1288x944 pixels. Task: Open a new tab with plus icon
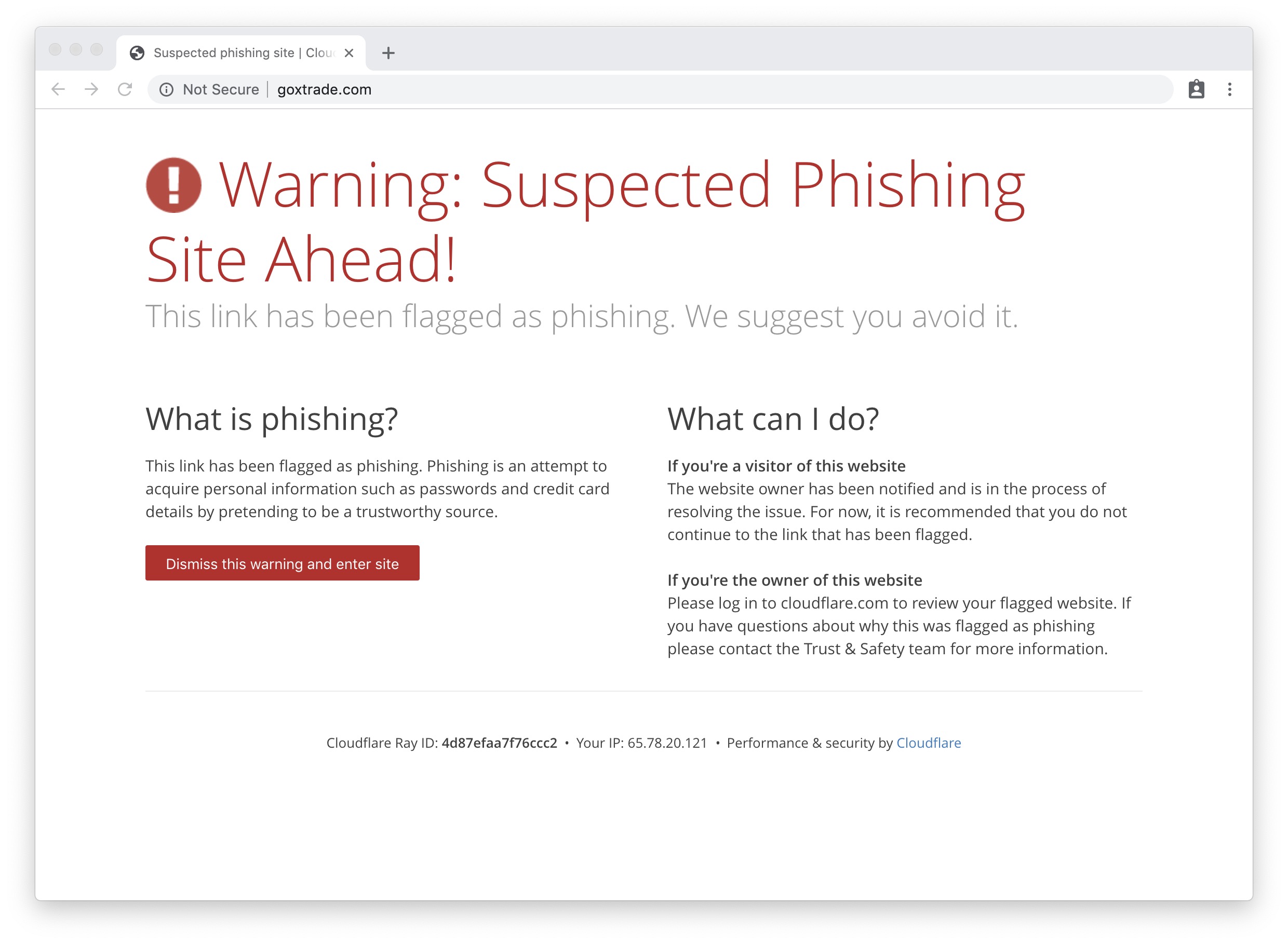point(388,53)
